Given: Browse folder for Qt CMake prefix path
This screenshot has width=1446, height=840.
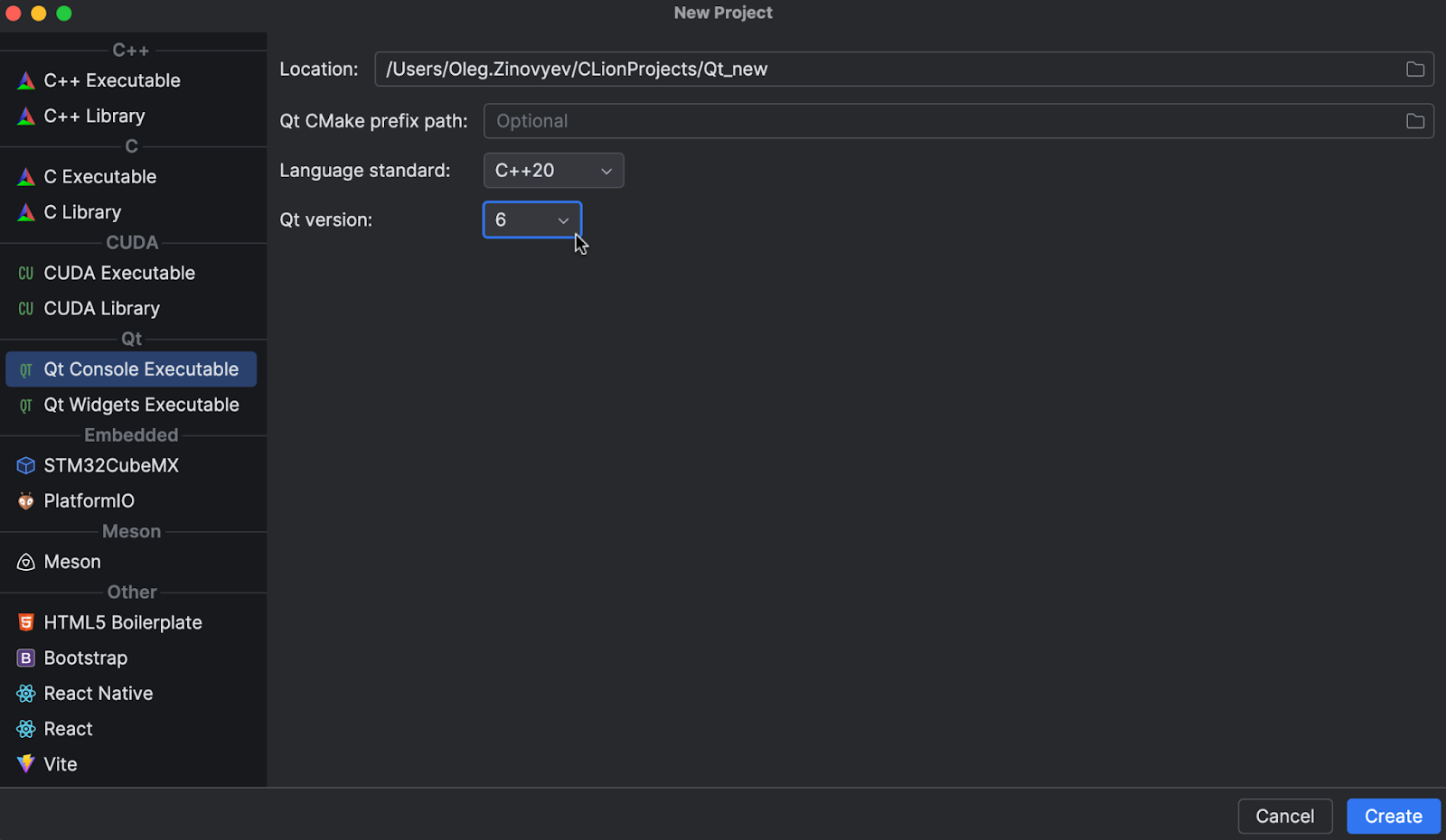Looking at the screenshot, I should (x=1415, y=121).
